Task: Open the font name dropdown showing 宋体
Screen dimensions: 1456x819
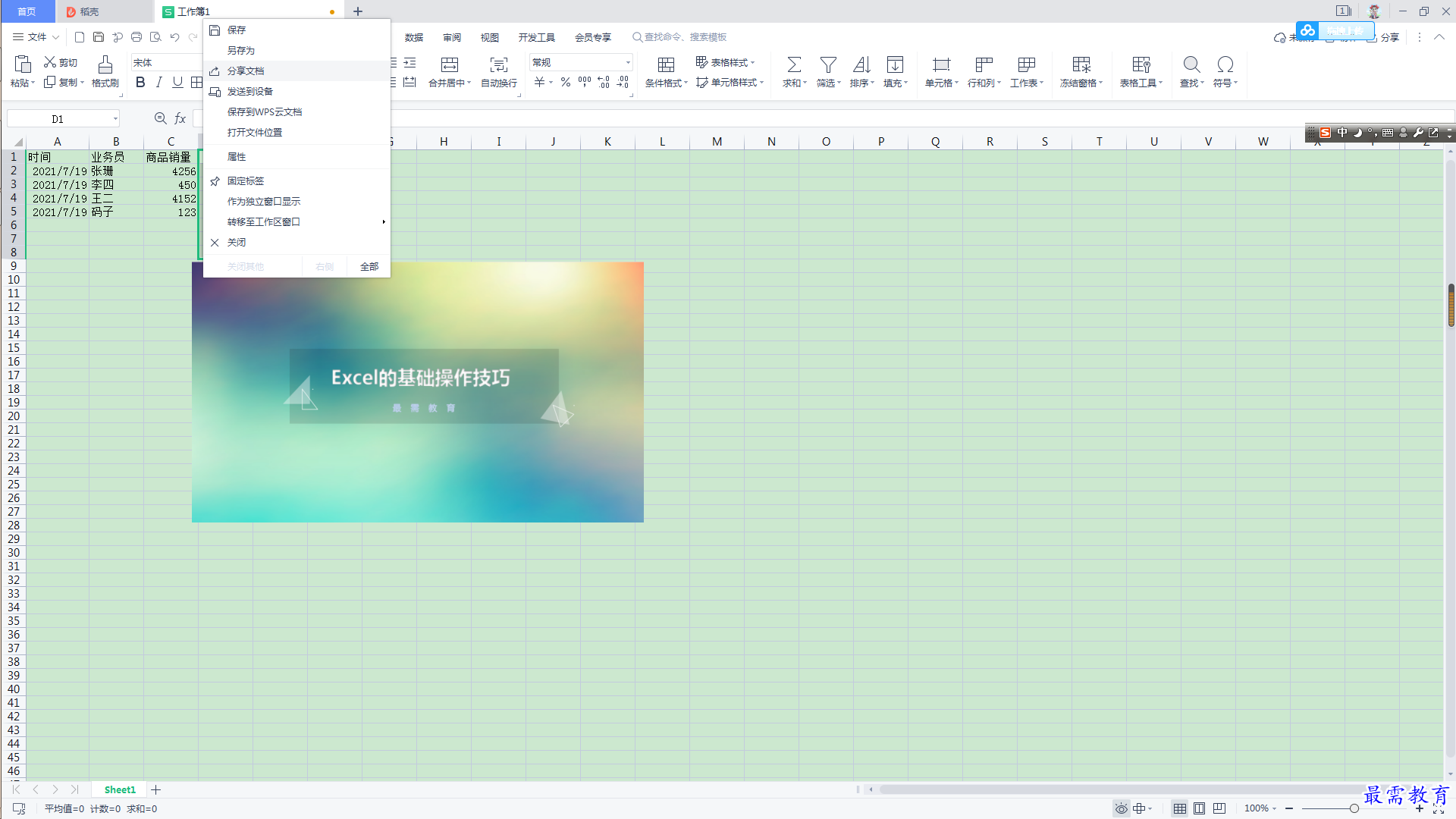Action: pos(167,62)
